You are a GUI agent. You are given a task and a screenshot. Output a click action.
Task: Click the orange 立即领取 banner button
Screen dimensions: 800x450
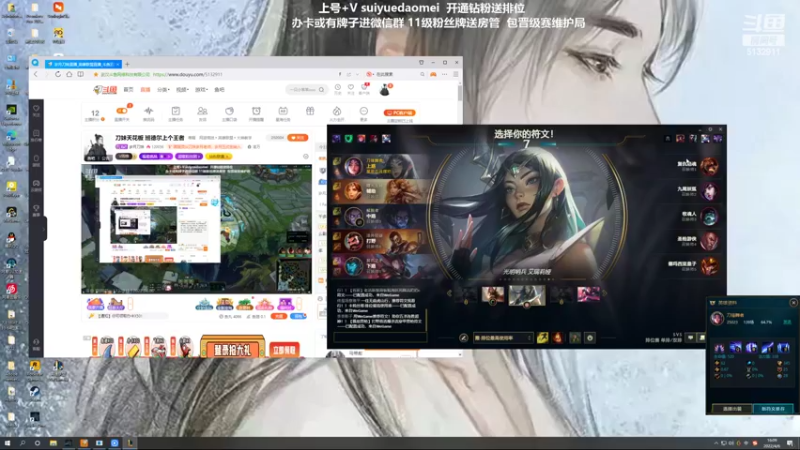pyautogui.click(x=284, y=349)
